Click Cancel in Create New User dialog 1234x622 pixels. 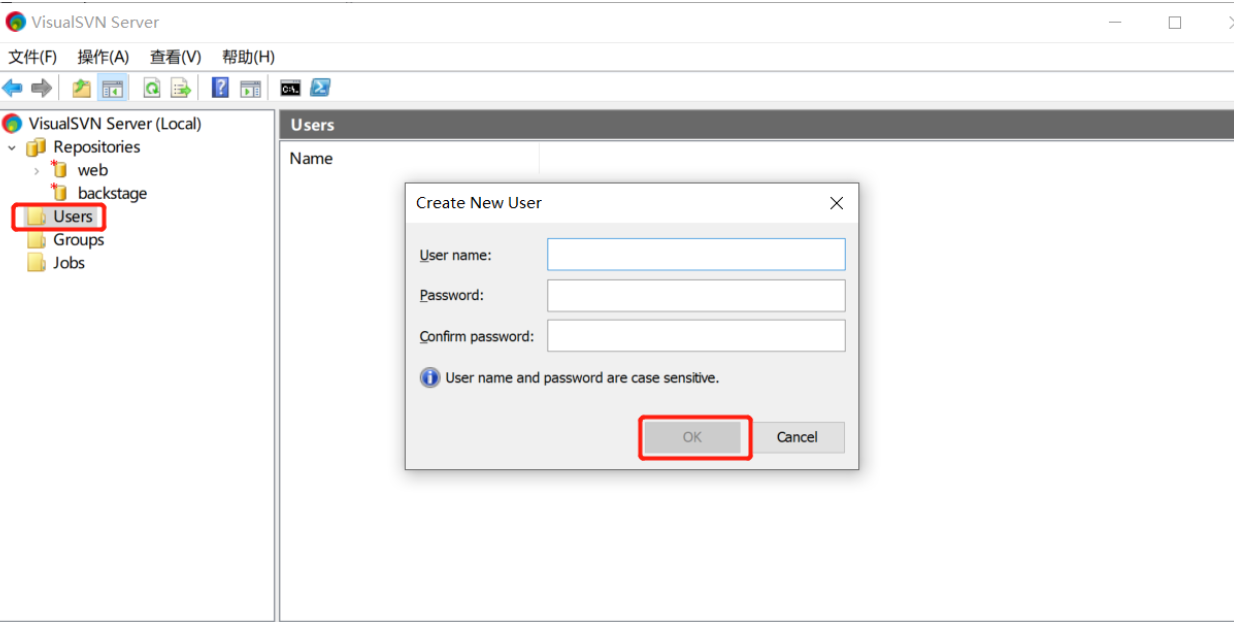coord(797,437)
